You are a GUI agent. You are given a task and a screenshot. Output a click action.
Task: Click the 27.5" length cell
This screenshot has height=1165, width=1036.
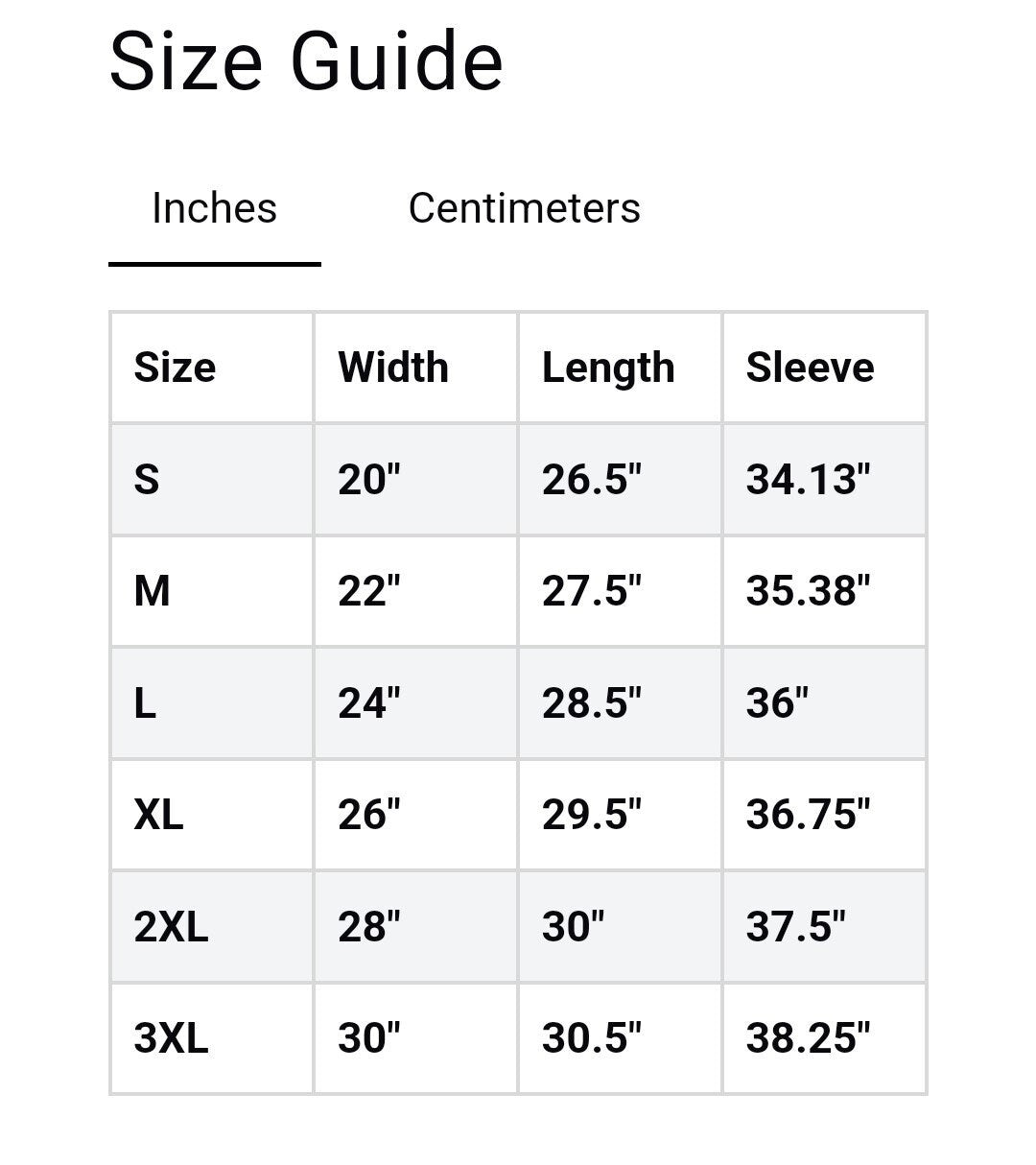point(591,590)
